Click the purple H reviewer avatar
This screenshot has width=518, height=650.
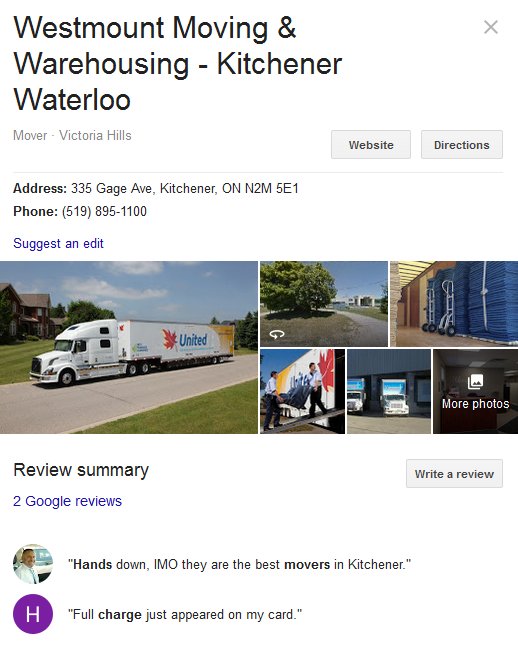point(33,614)
